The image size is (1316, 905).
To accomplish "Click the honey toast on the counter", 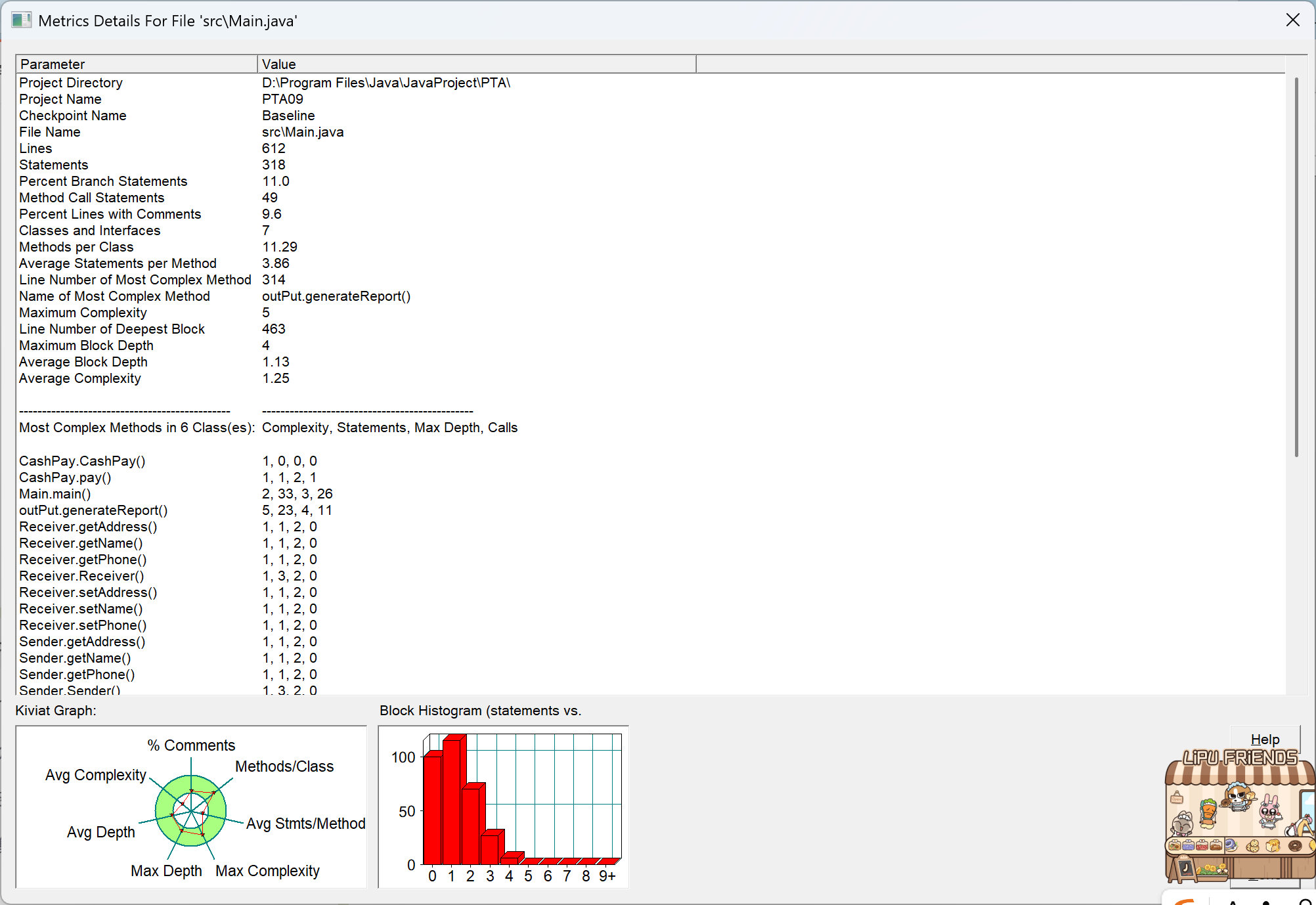I will pyautogui.click(x=1273, y=845).
